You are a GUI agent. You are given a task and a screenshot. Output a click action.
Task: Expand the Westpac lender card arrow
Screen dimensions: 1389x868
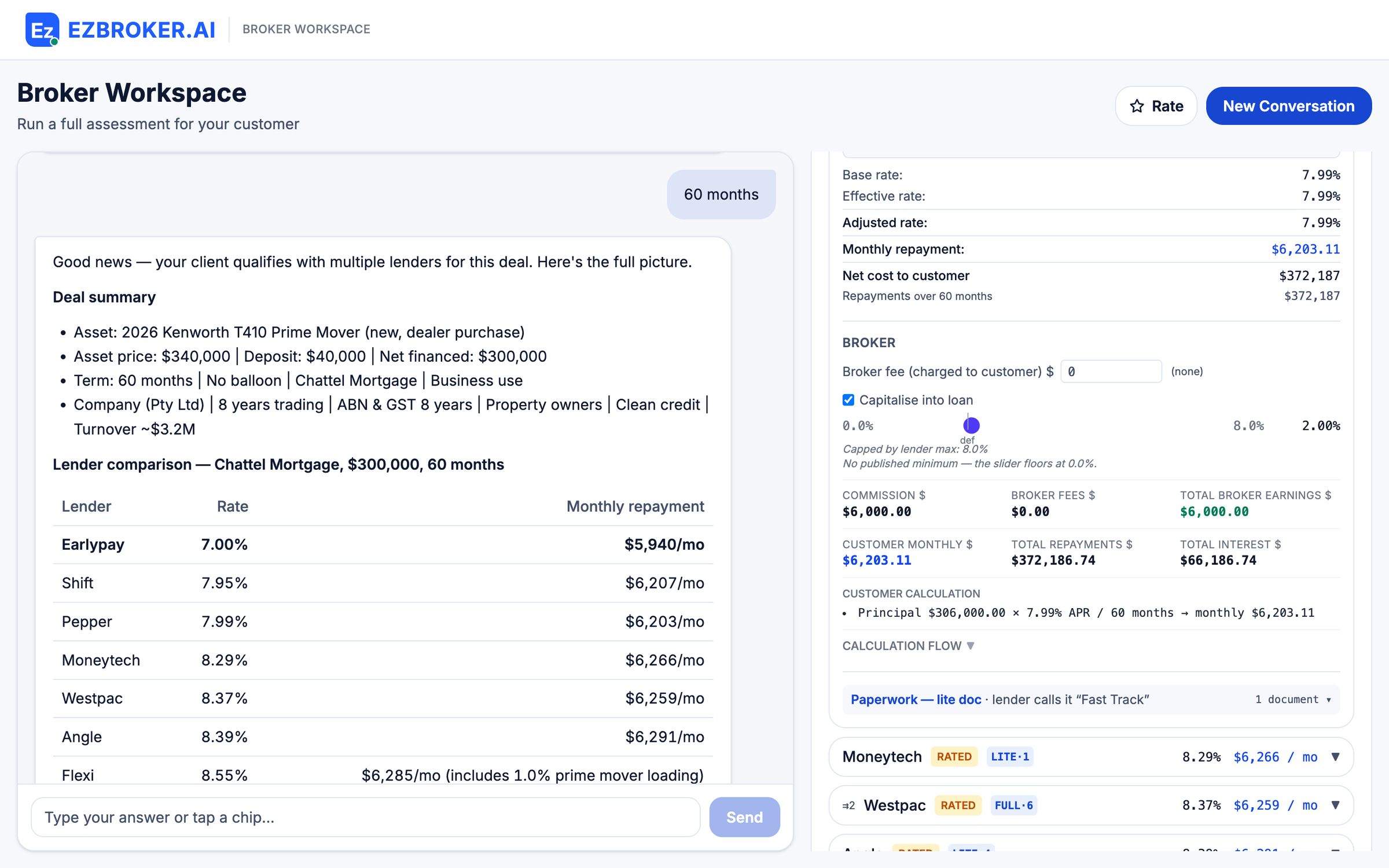1335,805
